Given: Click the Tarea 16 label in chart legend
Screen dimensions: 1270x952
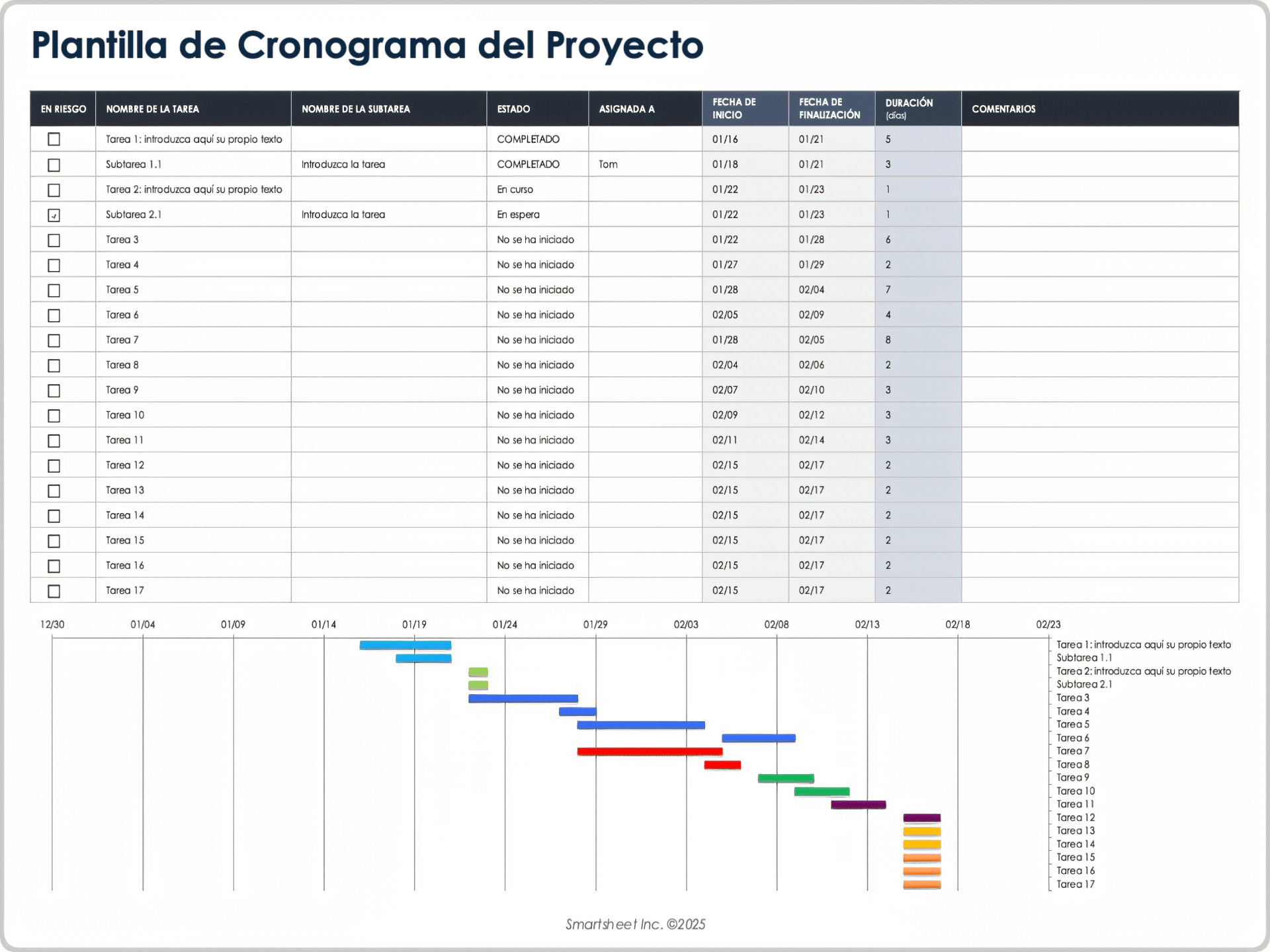Looking at the screenshot, I should coord(1076,871).
